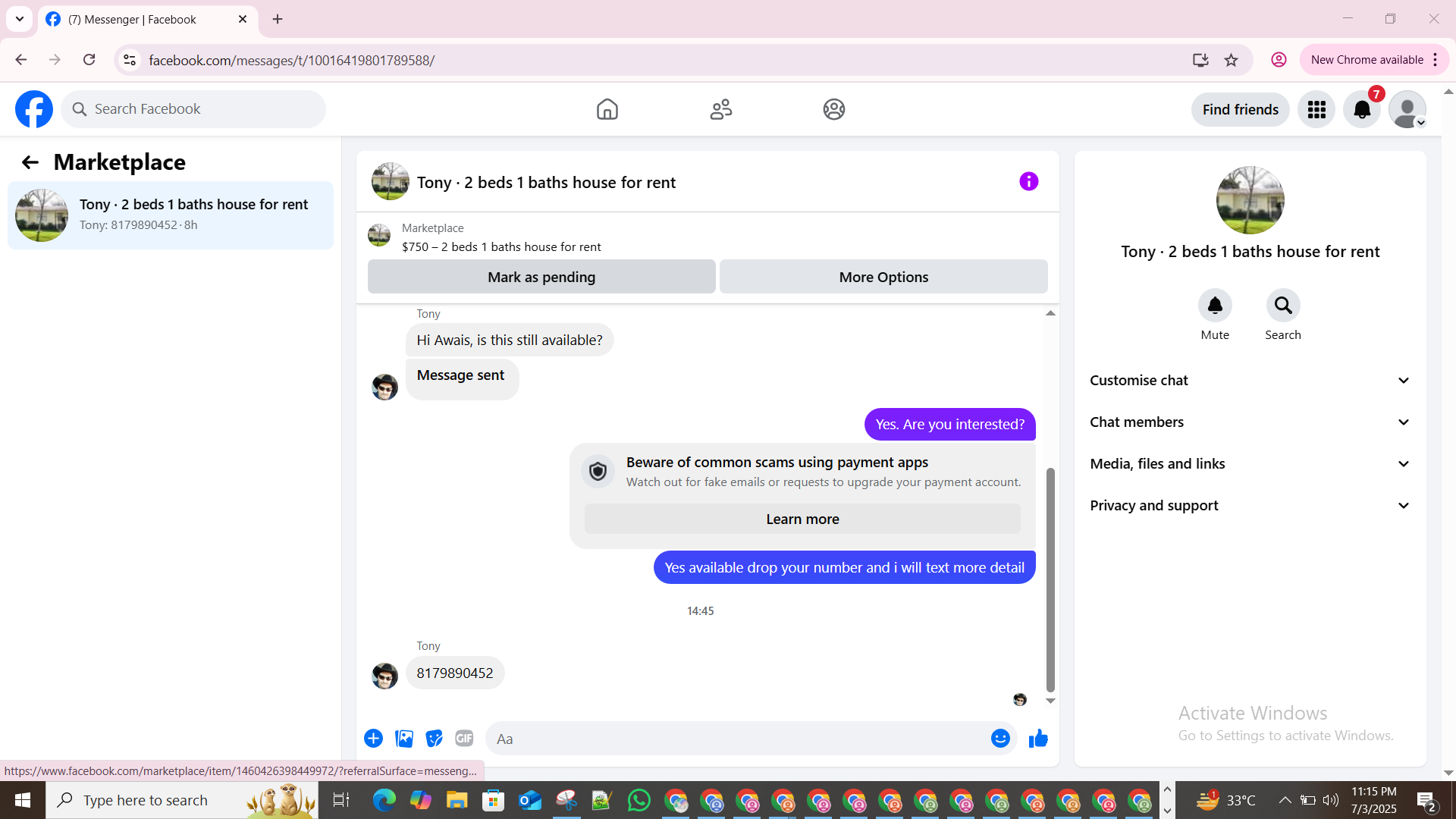Expand Customise chat section
1456x819 pixels.
click(x=1250, y=381)
